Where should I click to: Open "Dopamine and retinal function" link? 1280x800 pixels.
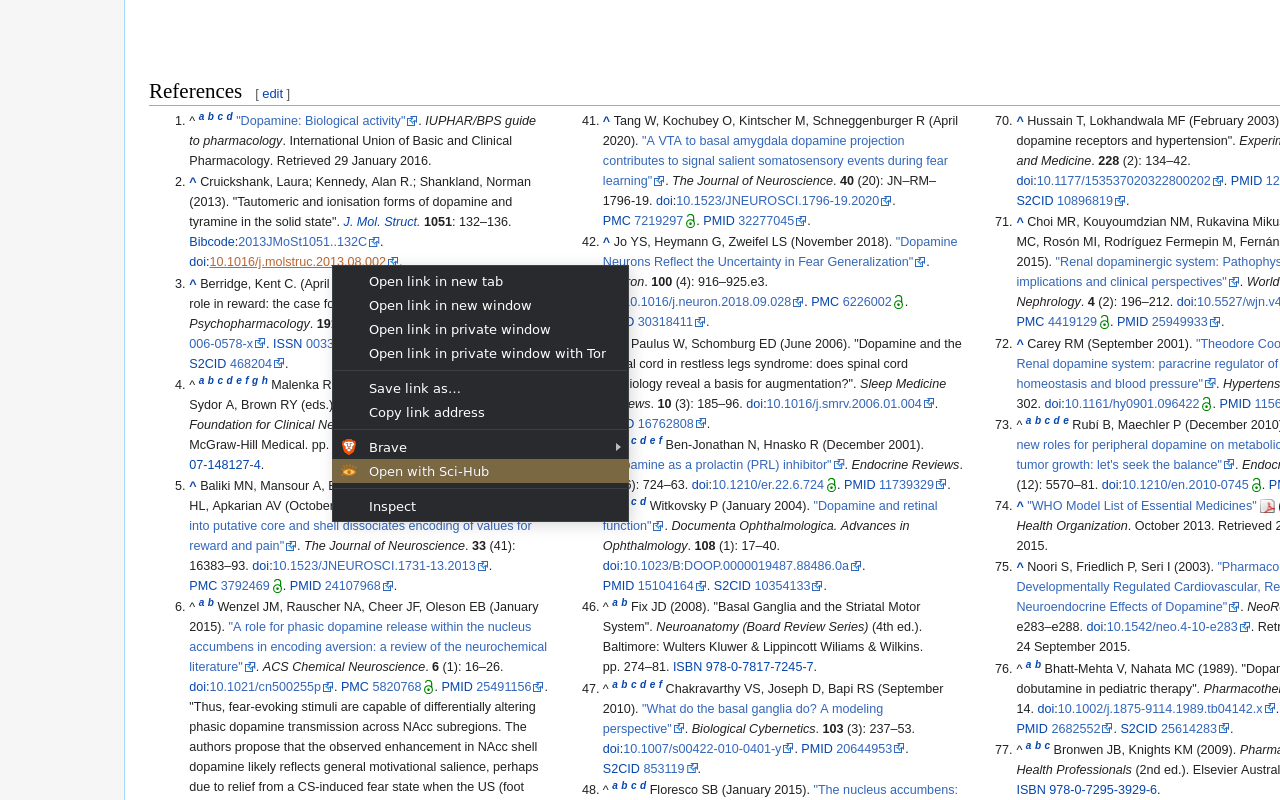pyautogui.click(x=770, y=516)
